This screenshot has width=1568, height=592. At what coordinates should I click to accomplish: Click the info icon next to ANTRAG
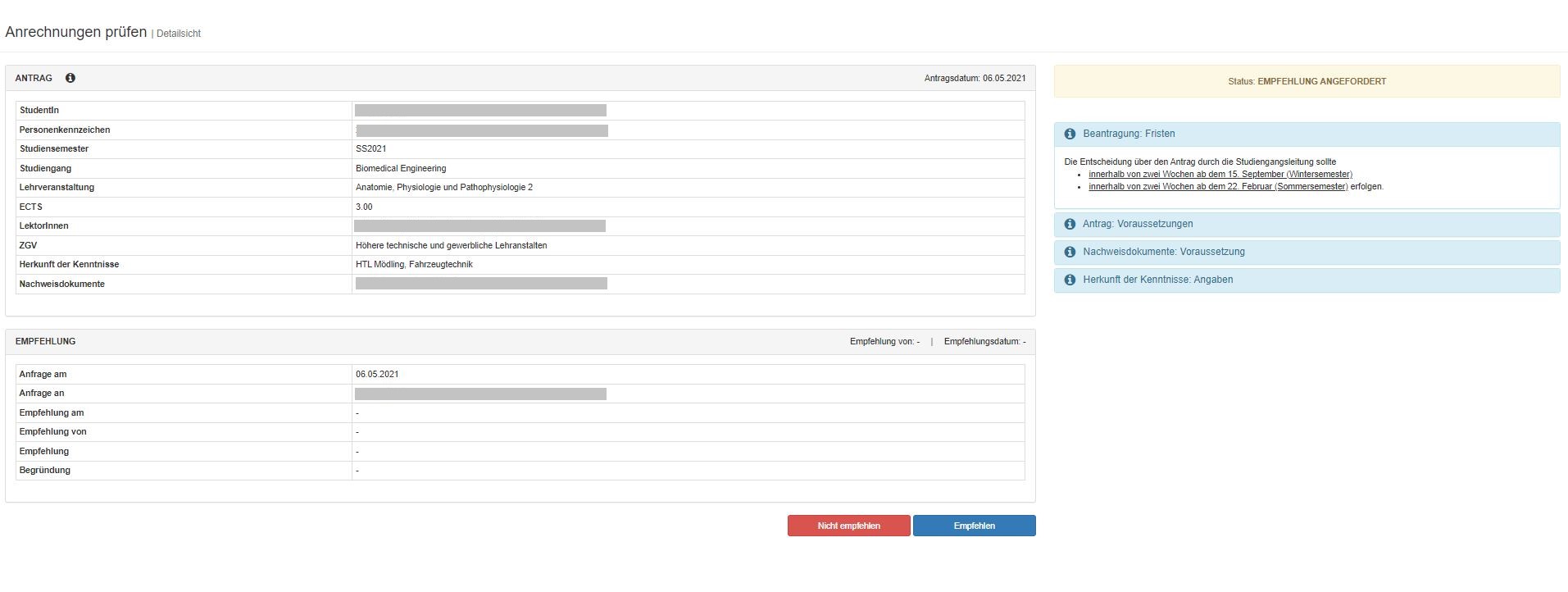pos(70,78)
